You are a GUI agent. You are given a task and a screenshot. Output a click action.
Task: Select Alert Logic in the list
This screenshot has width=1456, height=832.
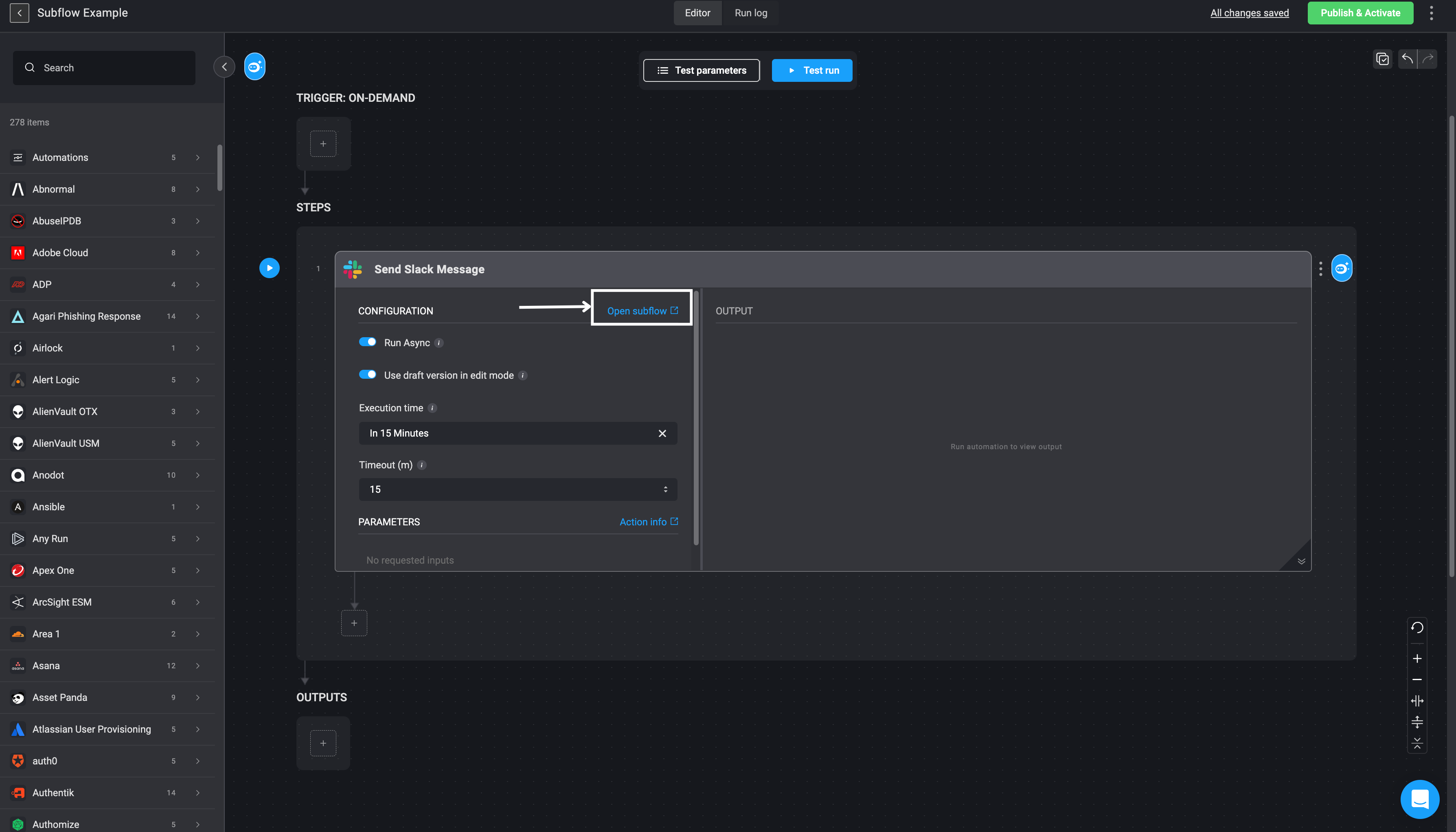(107, 380)
